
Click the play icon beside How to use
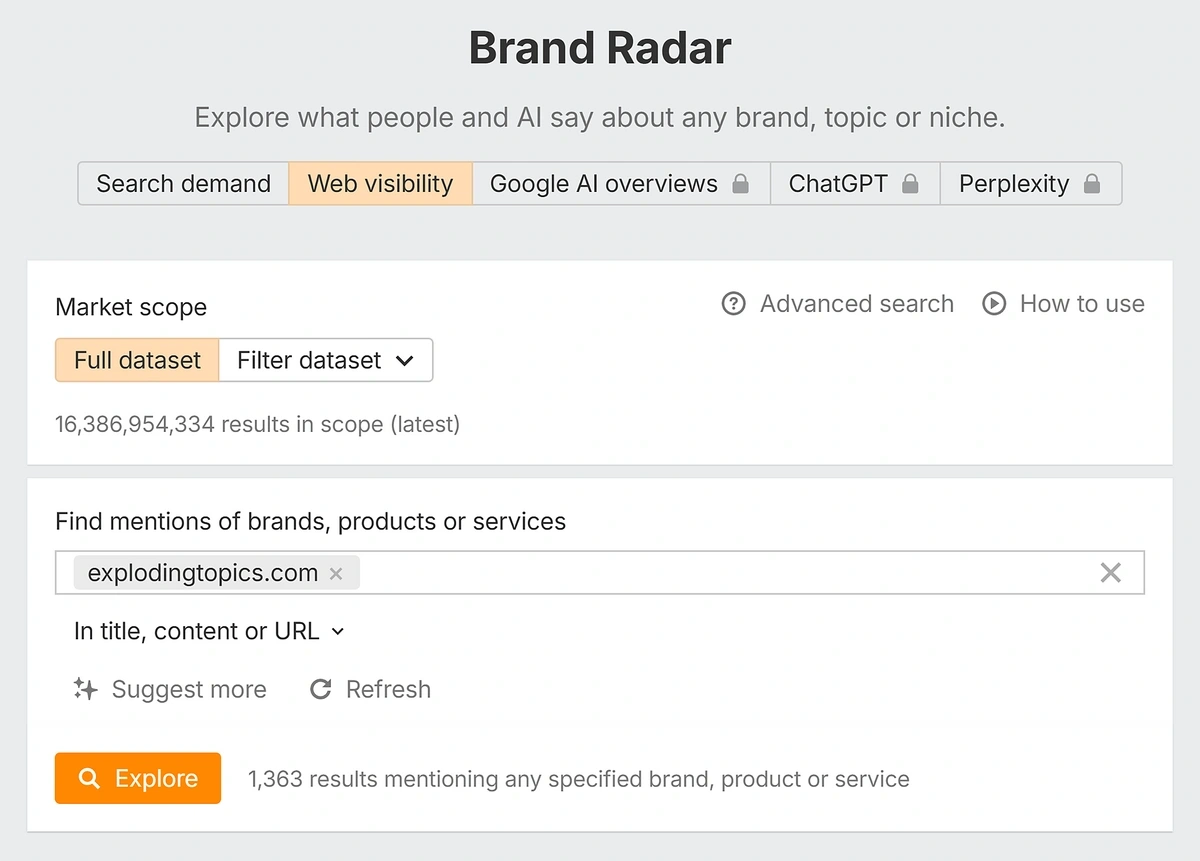[x=994, y=303]
